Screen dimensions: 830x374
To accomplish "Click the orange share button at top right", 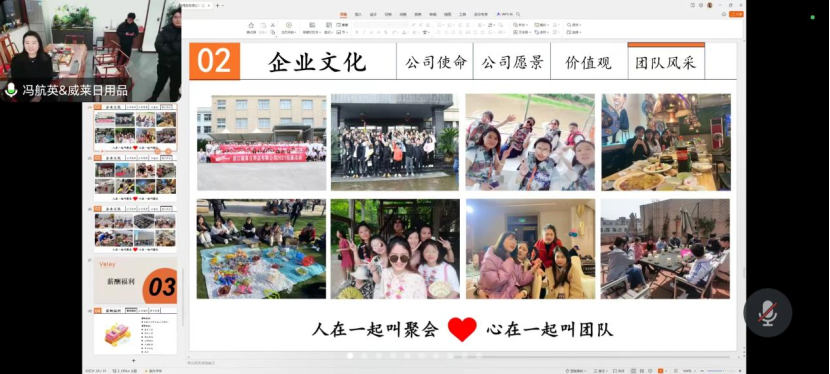I will pyautogui.click(x=736, y=14).
